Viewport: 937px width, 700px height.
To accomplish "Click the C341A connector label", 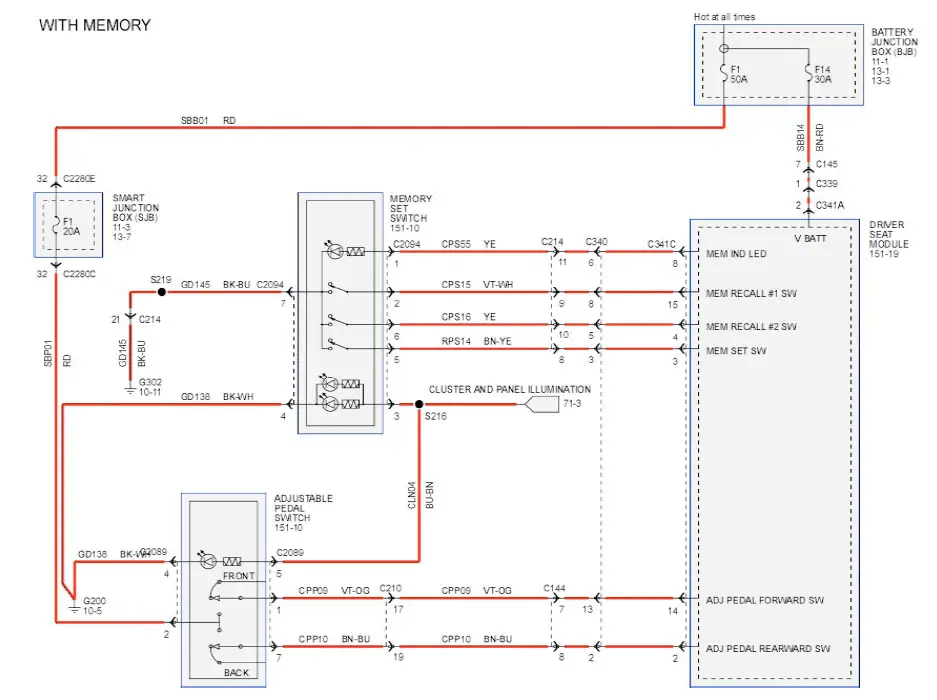I will coord(829,205).
